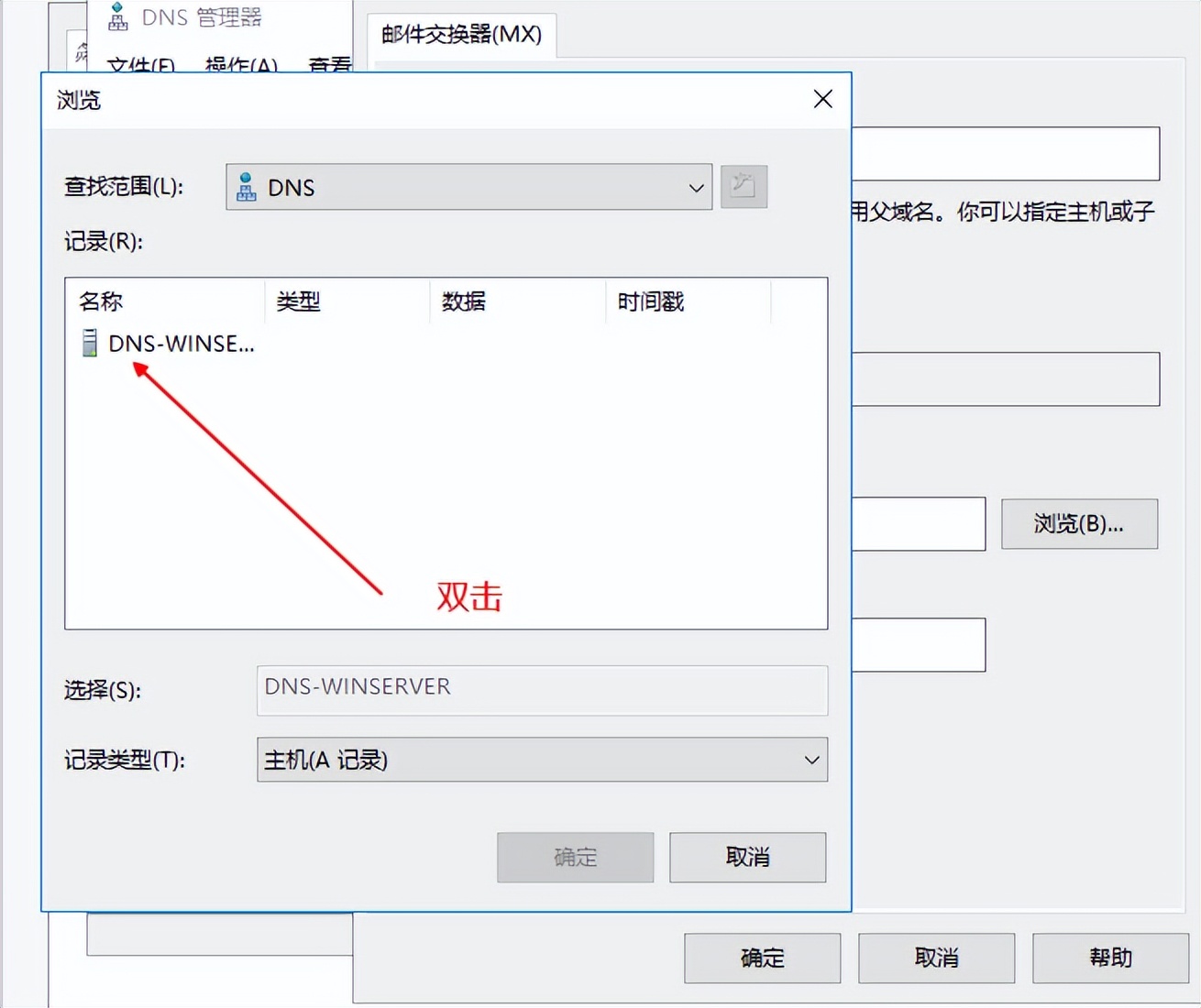Select the DNS-WINSE server icon in record list
Image resolution: width=1201 pixels, height=1008 pixels.
[x=89, y=343]
